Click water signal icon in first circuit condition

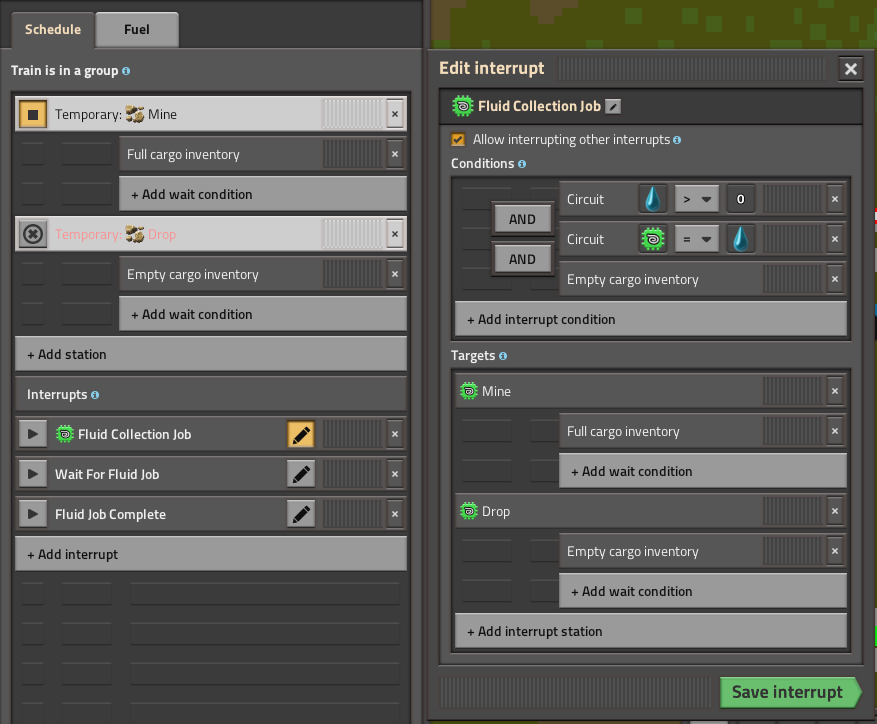pyautogui.click(x=653, y=199)
